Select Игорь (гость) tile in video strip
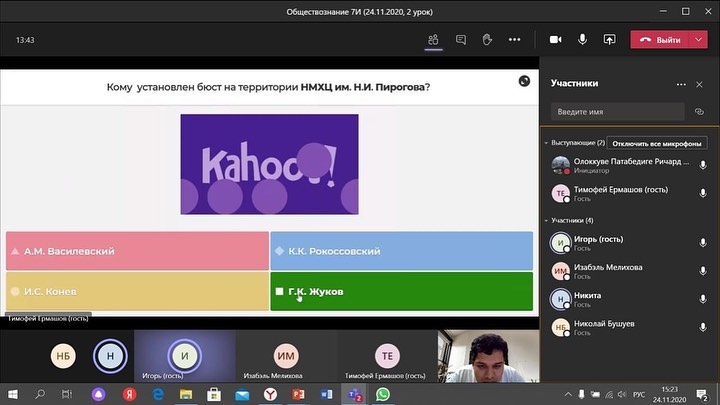This screenshot has width=720, height=405. (x=185, y=356)
